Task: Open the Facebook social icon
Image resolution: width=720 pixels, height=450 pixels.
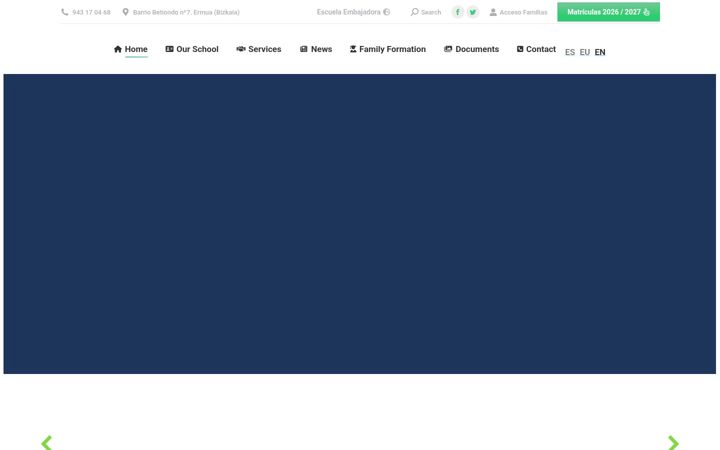Action: pos(458,12)
